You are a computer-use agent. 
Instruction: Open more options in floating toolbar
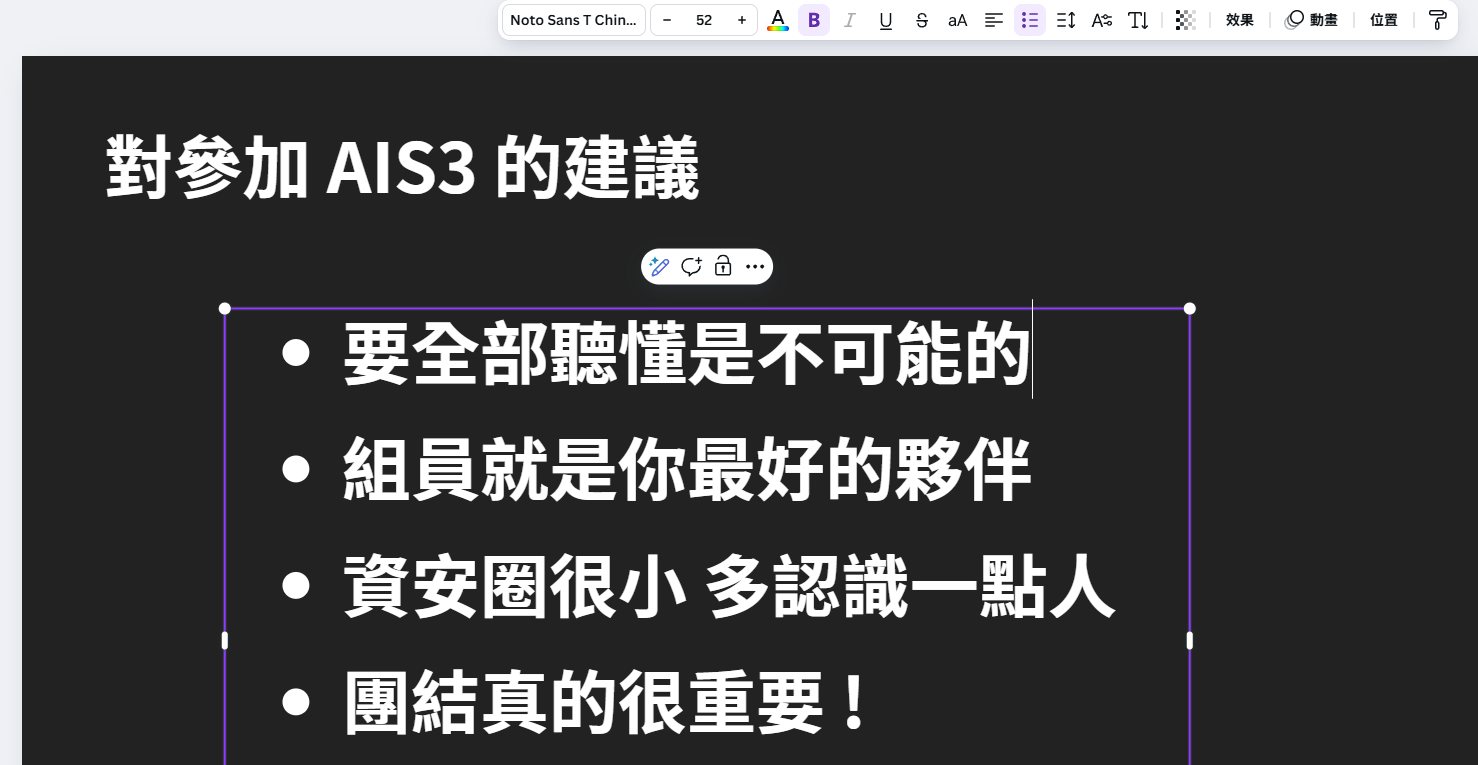pos(755,266)
